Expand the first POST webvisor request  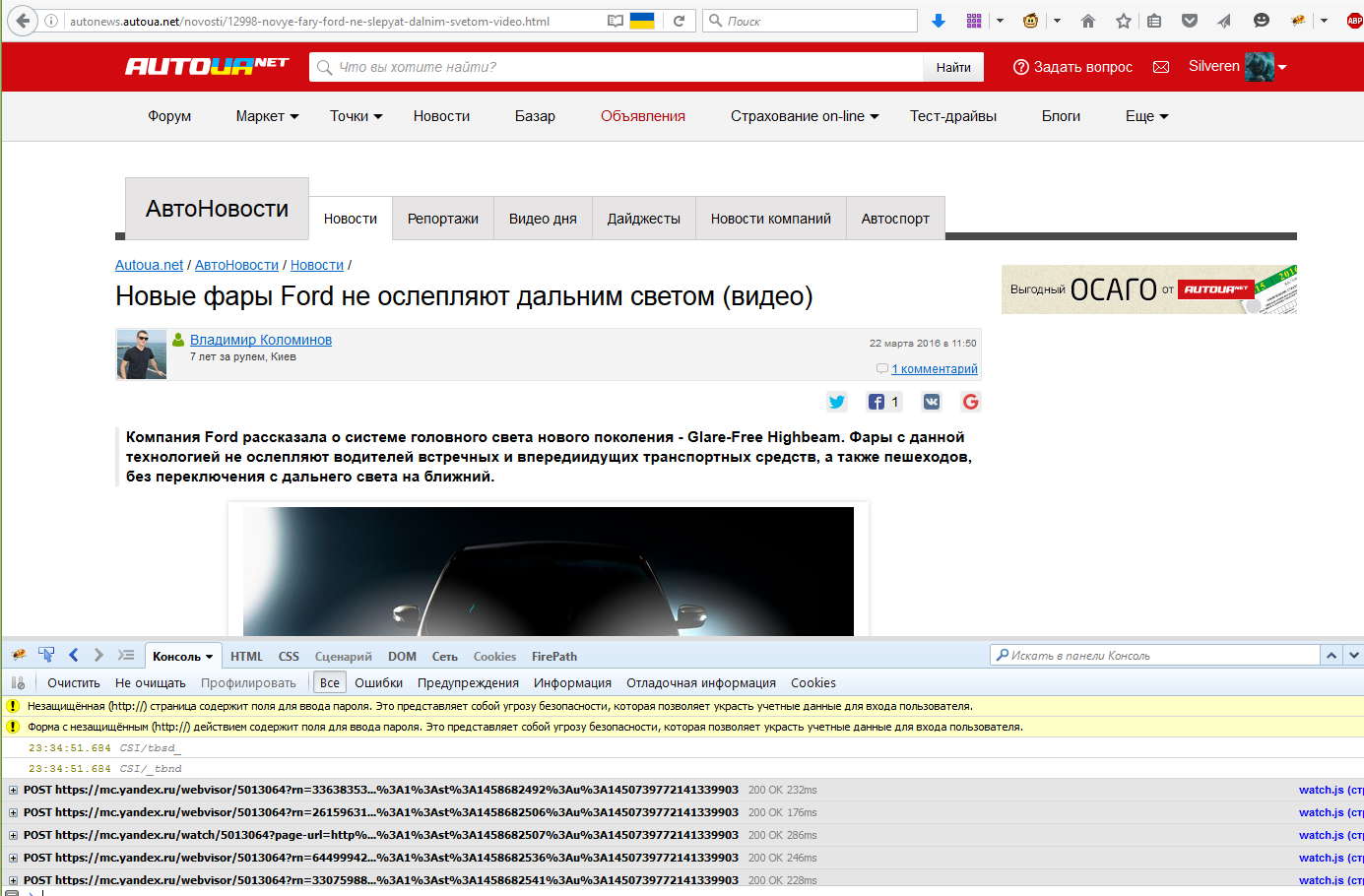(13, 790)
